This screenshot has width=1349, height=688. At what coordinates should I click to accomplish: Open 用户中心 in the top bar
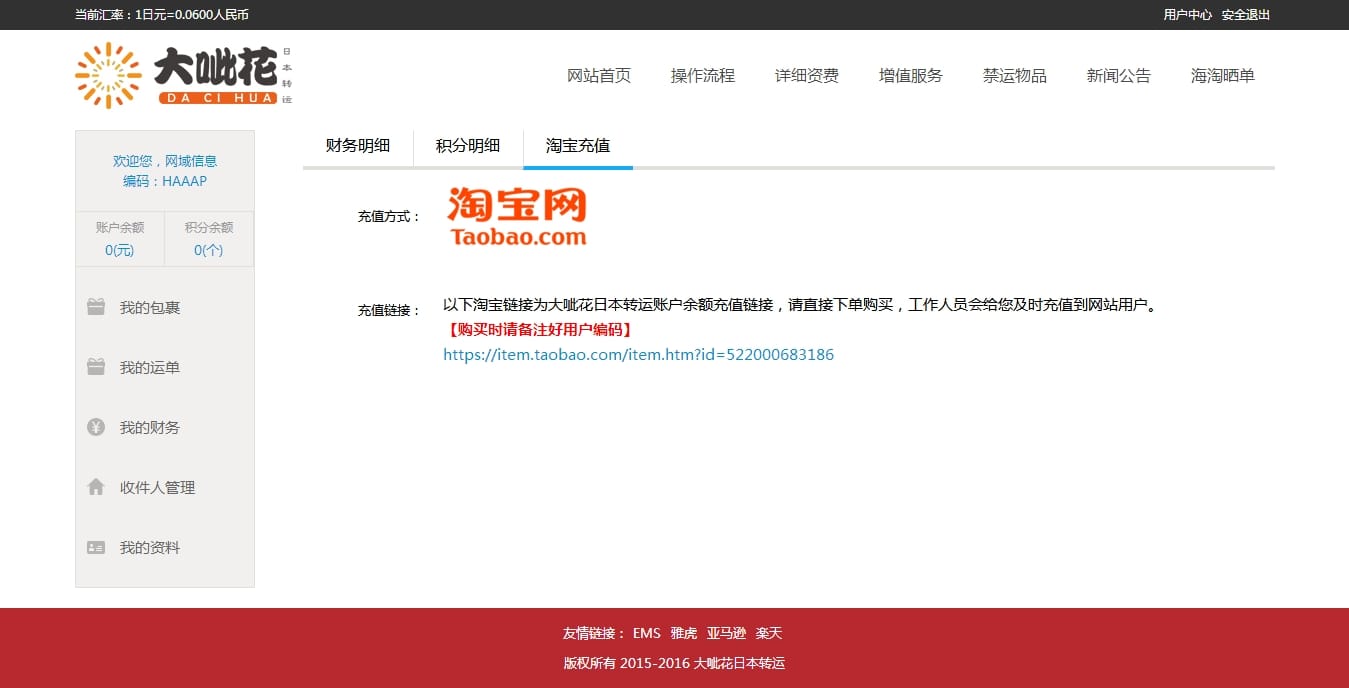(1187, 15)
